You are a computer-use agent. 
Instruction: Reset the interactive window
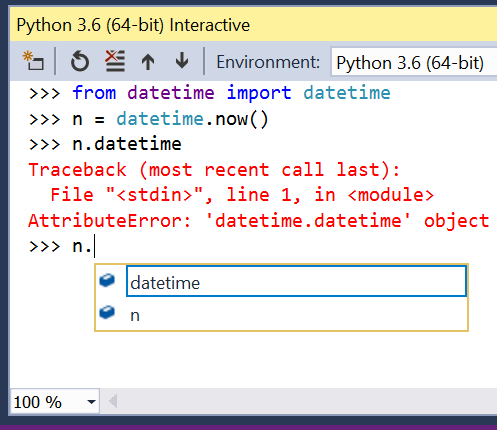(80, 61)
